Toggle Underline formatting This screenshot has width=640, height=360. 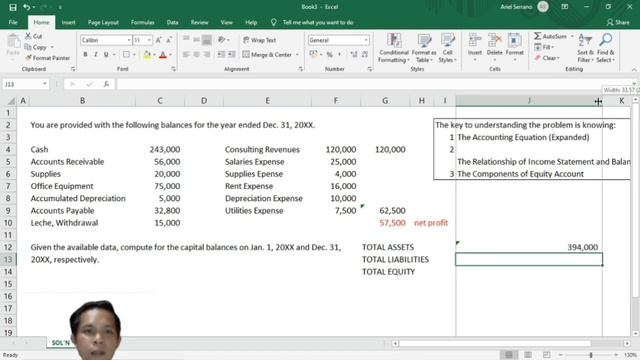click(x=106, y=54)
